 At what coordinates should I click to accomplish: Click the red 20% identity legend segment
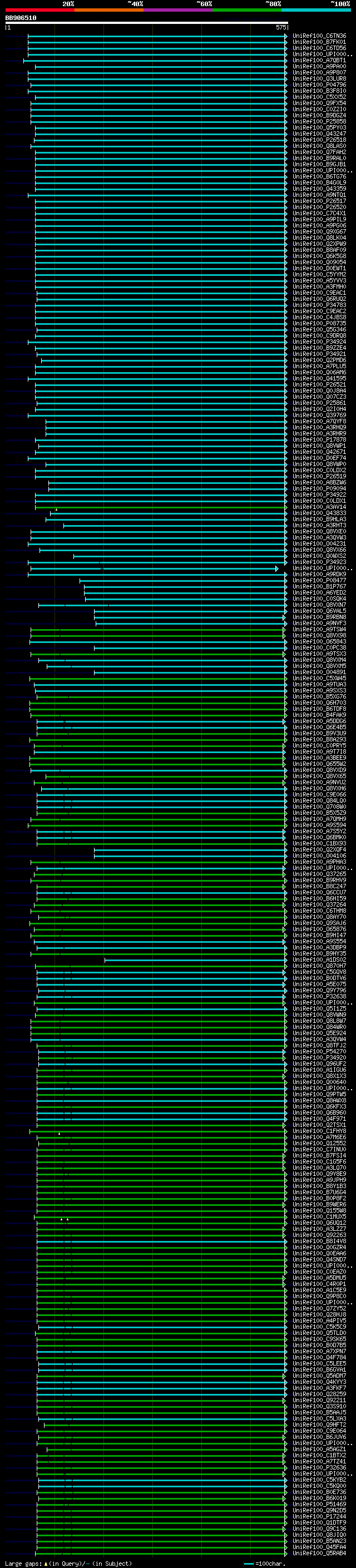[40, 10]
